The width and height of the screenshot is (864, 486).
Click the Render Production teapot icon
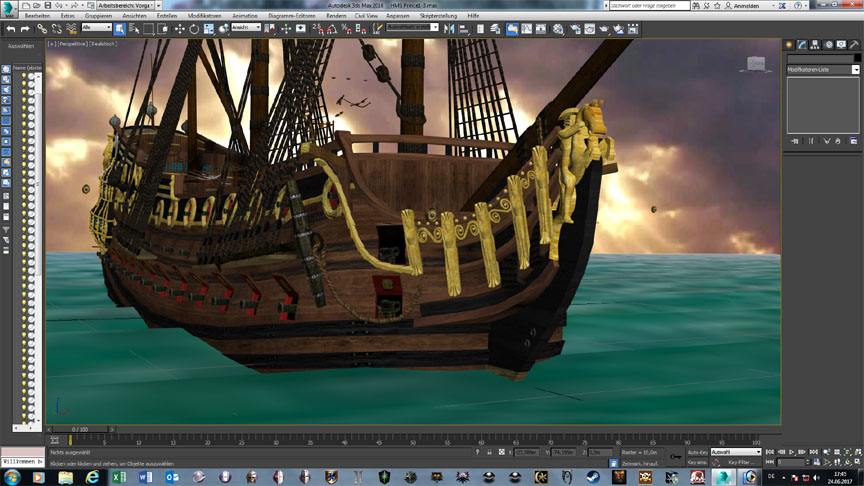[x=604, y=29]
